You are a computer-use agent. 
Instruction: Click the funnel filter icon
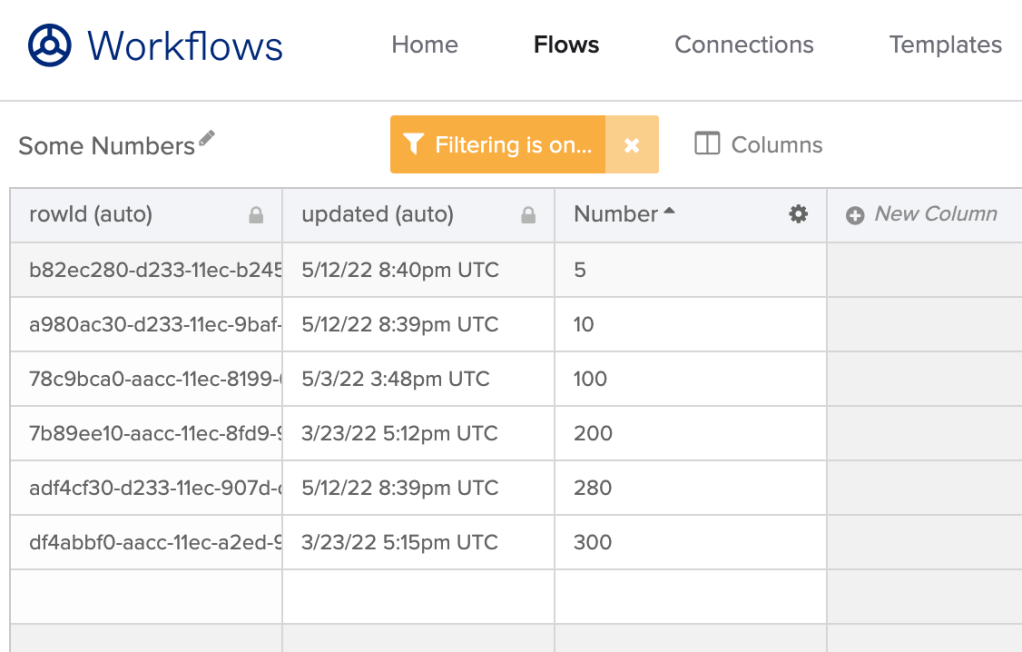414,145
